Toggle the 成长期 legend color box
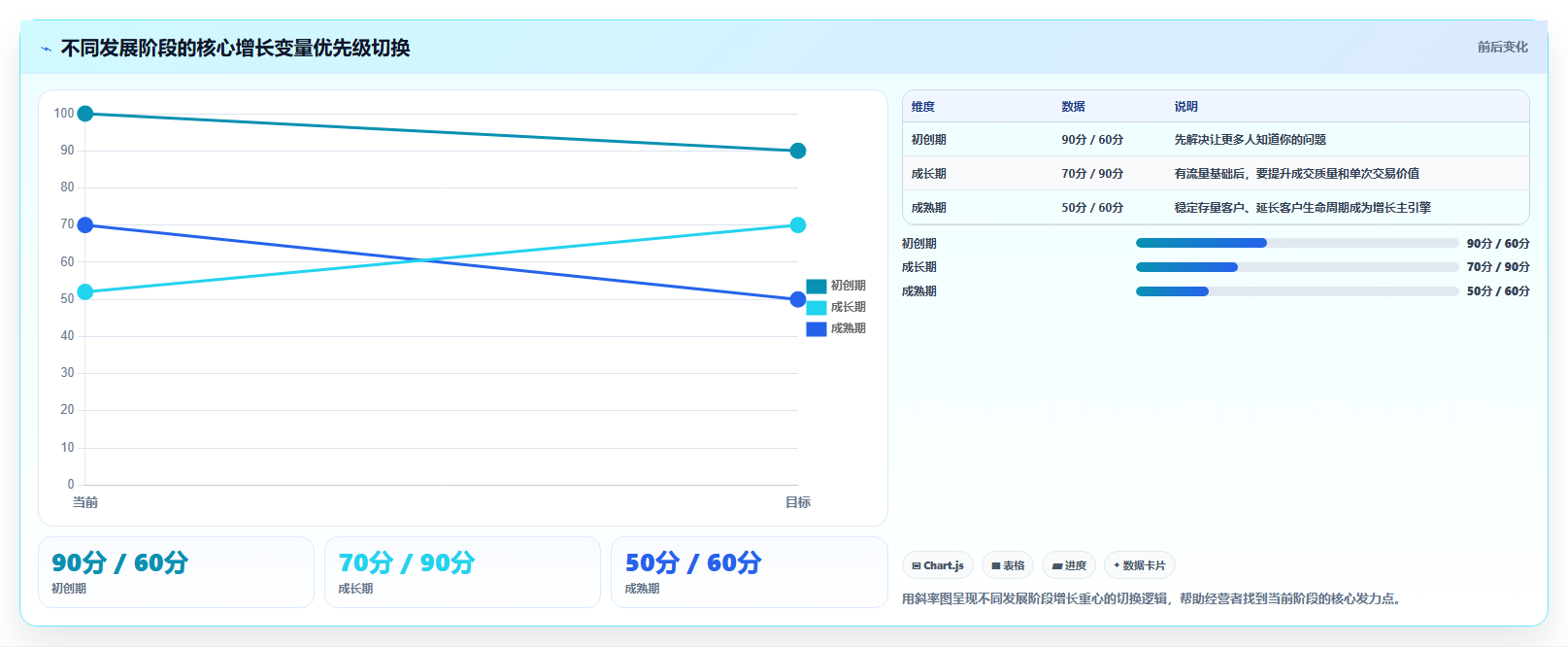The image size is (1568, 647). 817,307
